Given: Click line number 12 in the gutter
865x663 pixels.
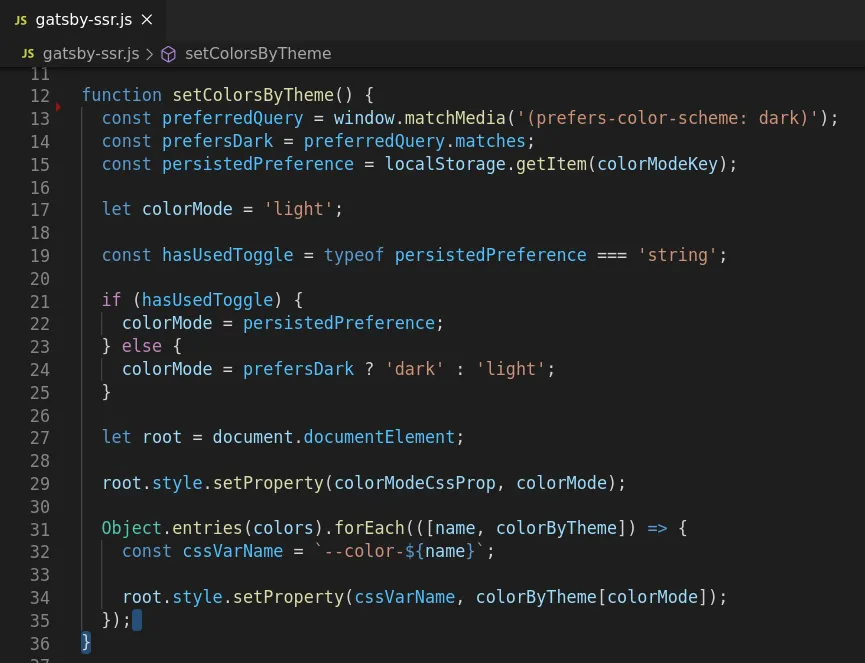Looking at the screenshot, I should pos(40,96).
